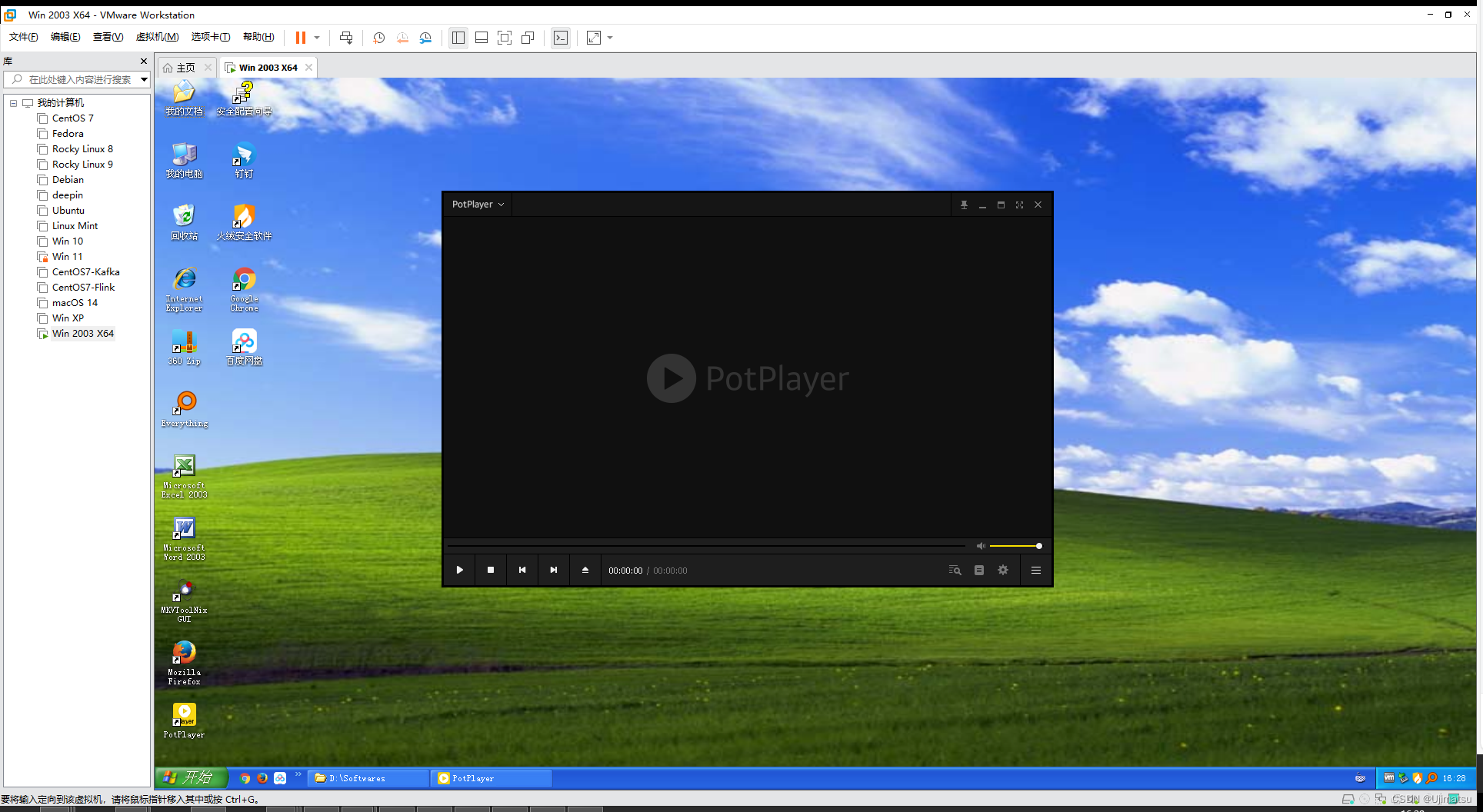This screenshot has height=812, width=1483.
Task: Close the library panel
Action: point(144,62)
